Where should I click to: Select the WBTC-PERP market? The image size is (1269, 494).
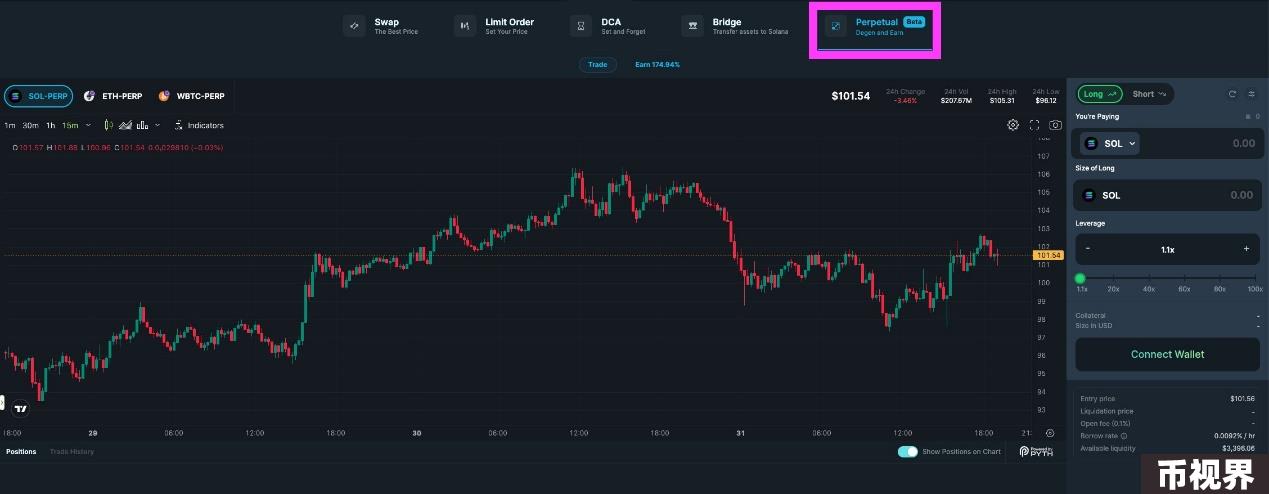coord(192,96)
